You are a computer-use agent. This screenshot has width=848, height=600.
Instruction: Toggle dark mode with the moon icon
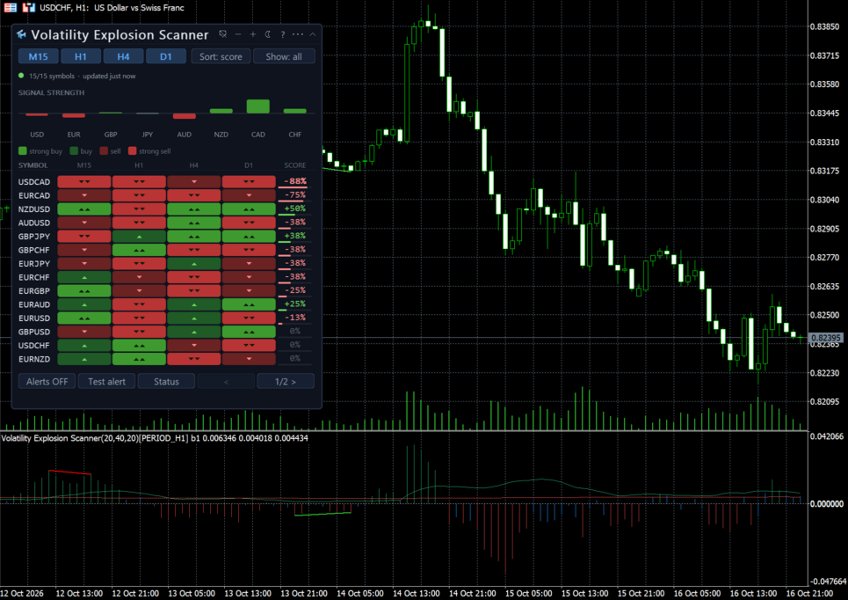coord(268,34)
